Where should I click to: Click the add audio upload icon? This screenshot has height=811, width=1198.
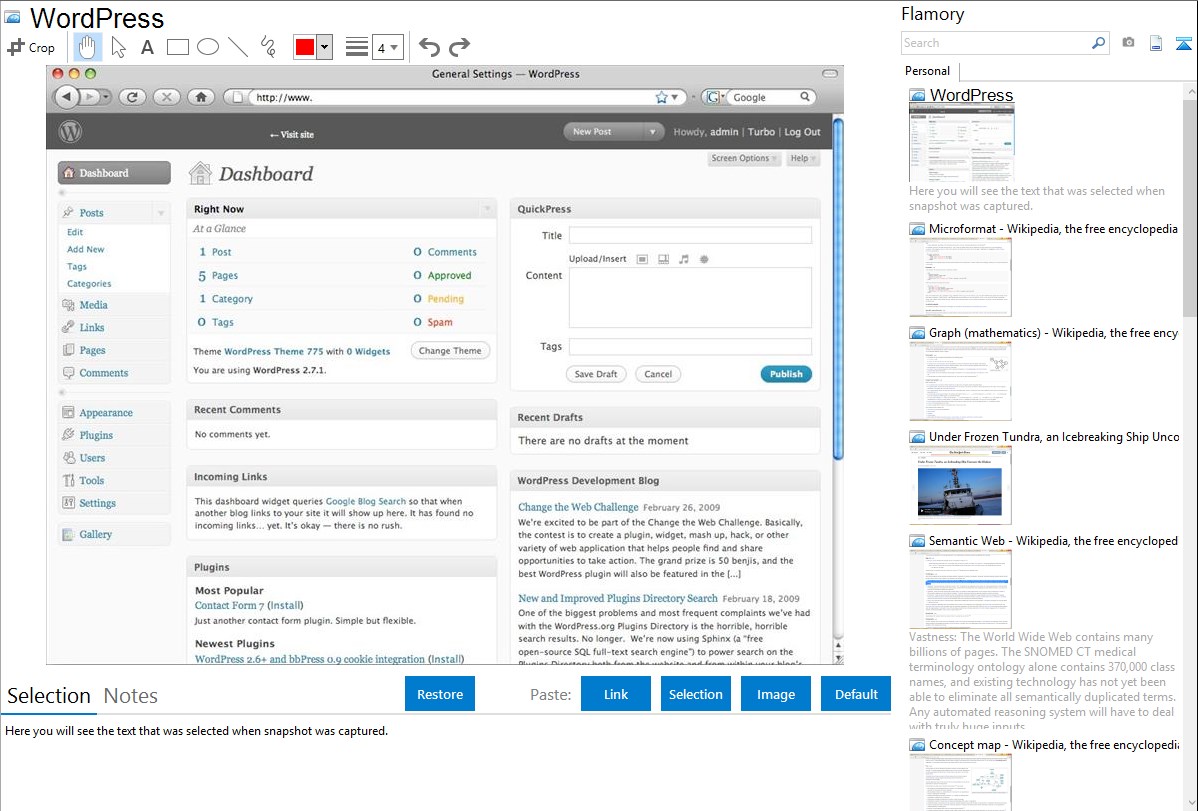(684, 259)
